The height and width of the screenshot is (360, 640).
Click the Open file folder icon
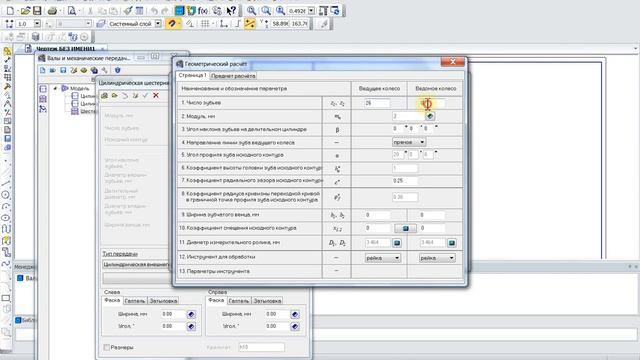[25, 10]
